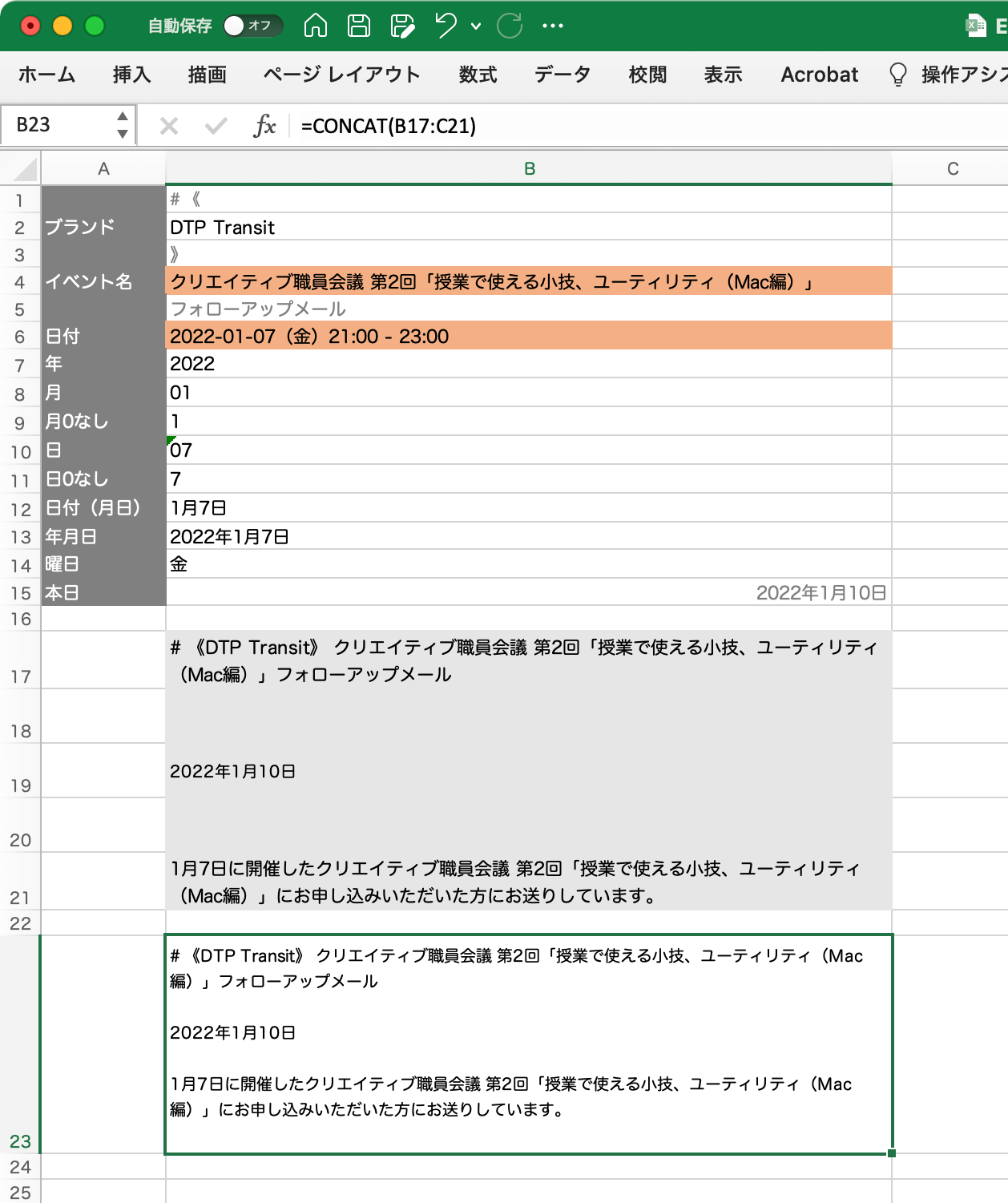Click gray cell B21 starting 1月7日に開催した
The width and height of the screenshot is (1008, 1203).
529,881
